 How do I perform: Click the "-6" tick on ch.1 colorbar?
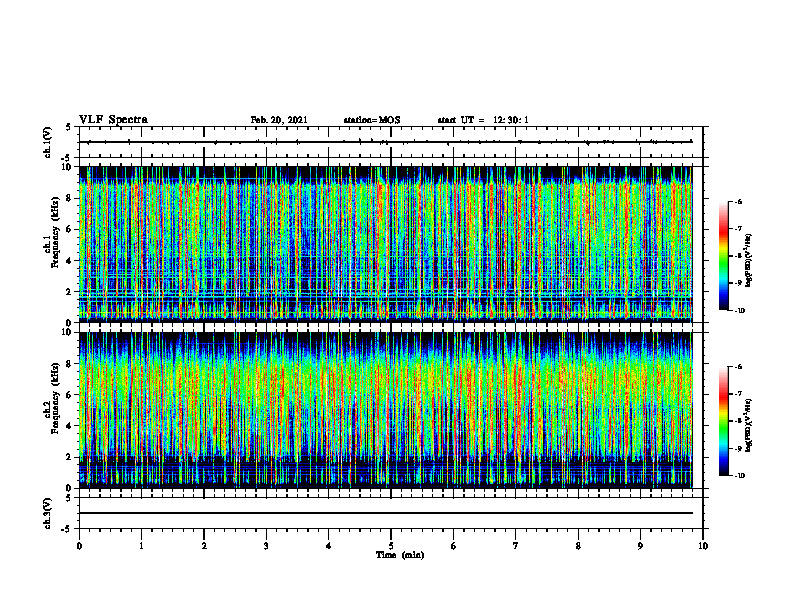pos(738,202)
